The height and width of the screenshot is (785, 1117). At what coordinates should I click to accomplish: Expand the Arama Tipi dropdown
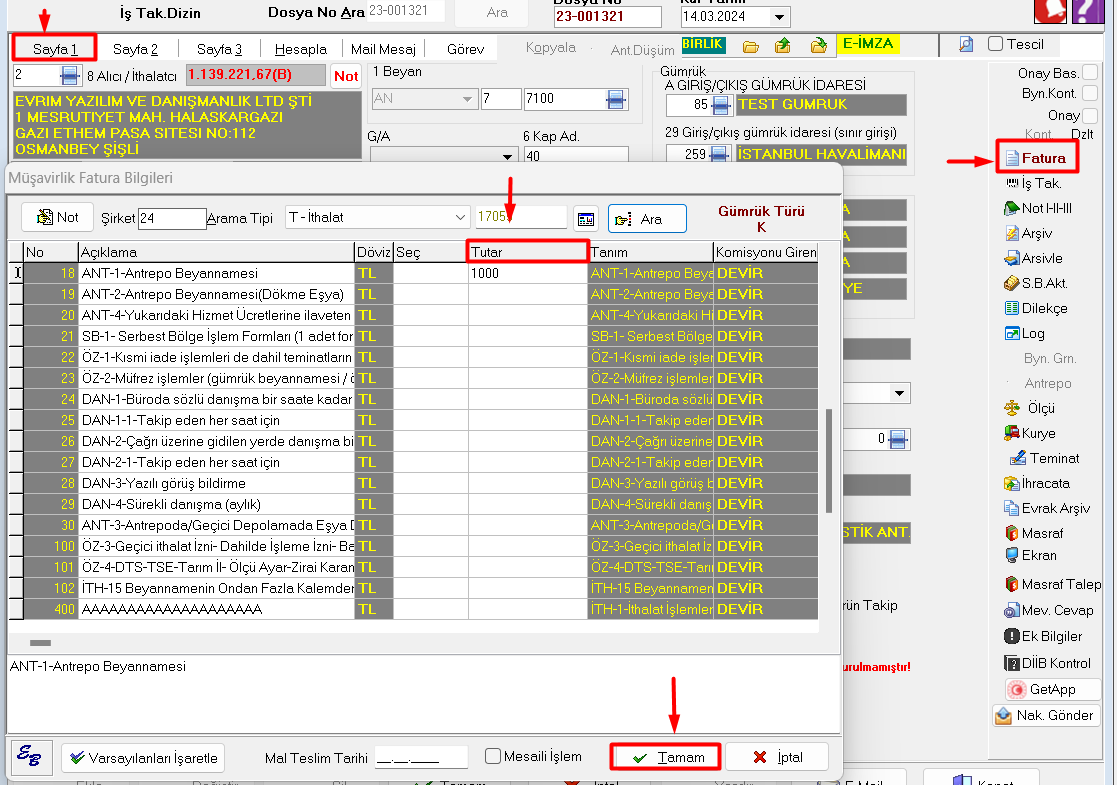(460, 217)
